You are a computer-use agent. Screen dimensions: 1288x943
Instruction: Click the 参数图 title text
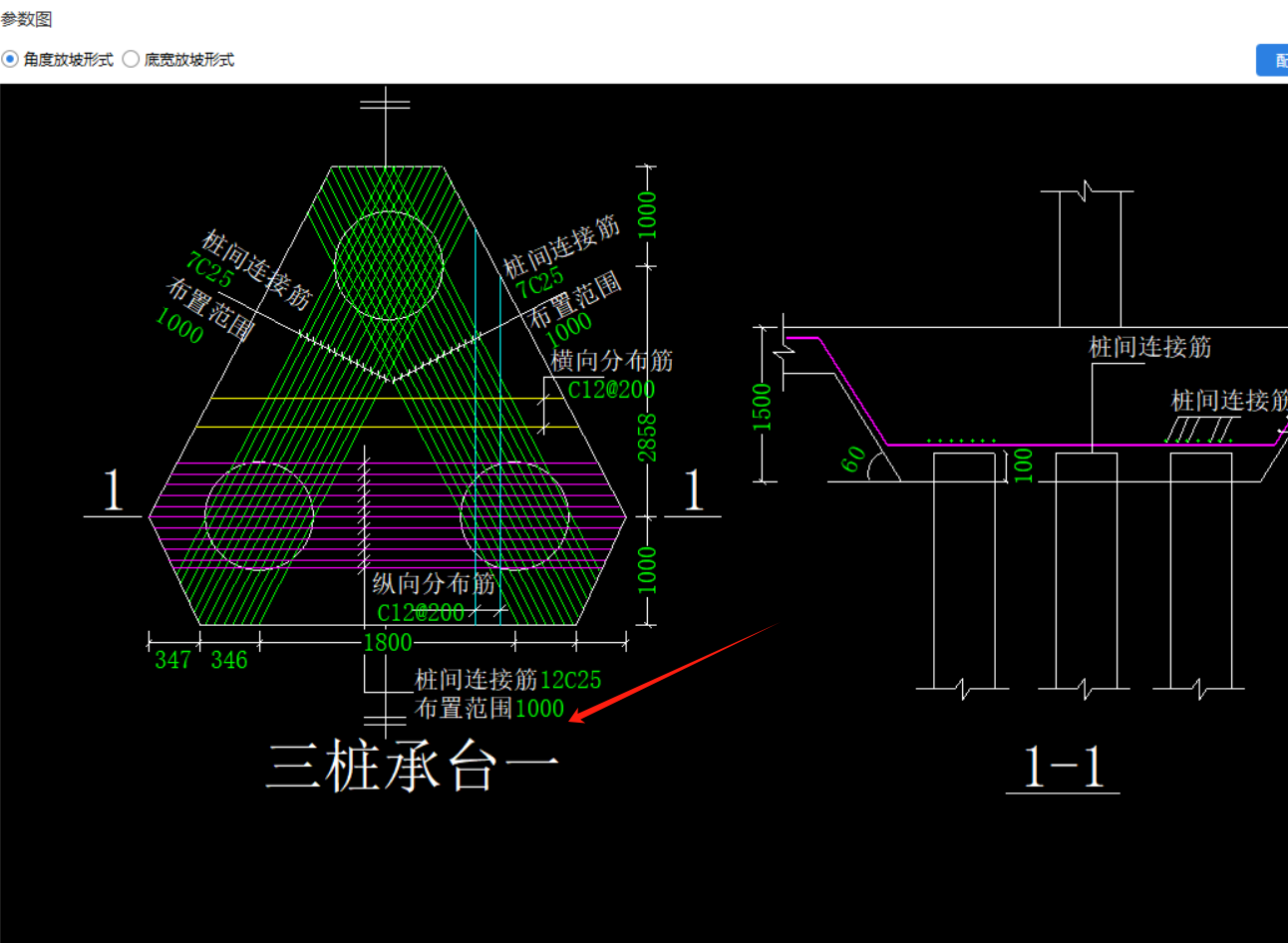pyautogui.click(x=26, y=20)
